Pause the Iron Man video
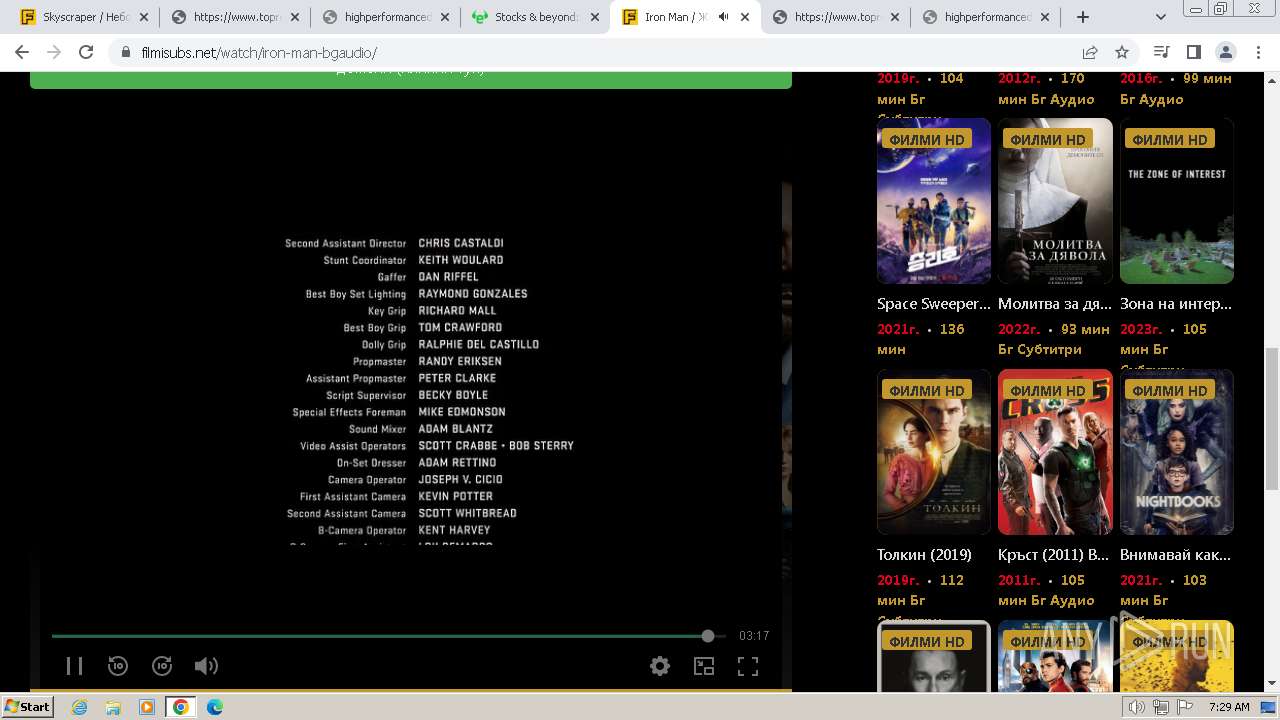The image size is (1280, 720). [x=74, y=666]
